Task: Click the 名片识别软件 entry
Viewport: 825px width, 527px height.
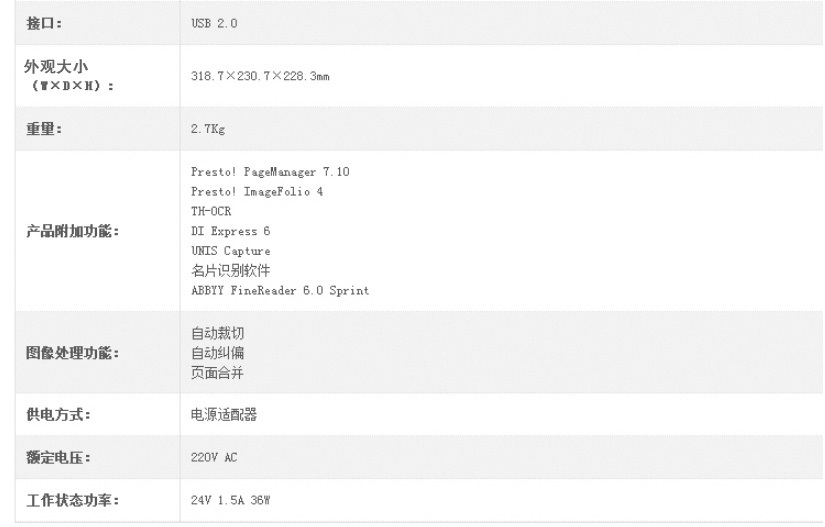Action: tap(230, 271)
